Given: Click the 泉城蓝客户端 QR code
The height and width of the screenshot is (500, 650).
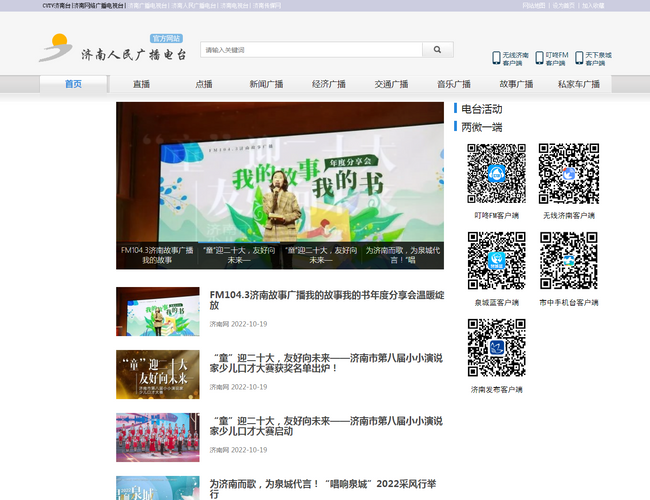Looking at the screenshot, I should point(496,261).
